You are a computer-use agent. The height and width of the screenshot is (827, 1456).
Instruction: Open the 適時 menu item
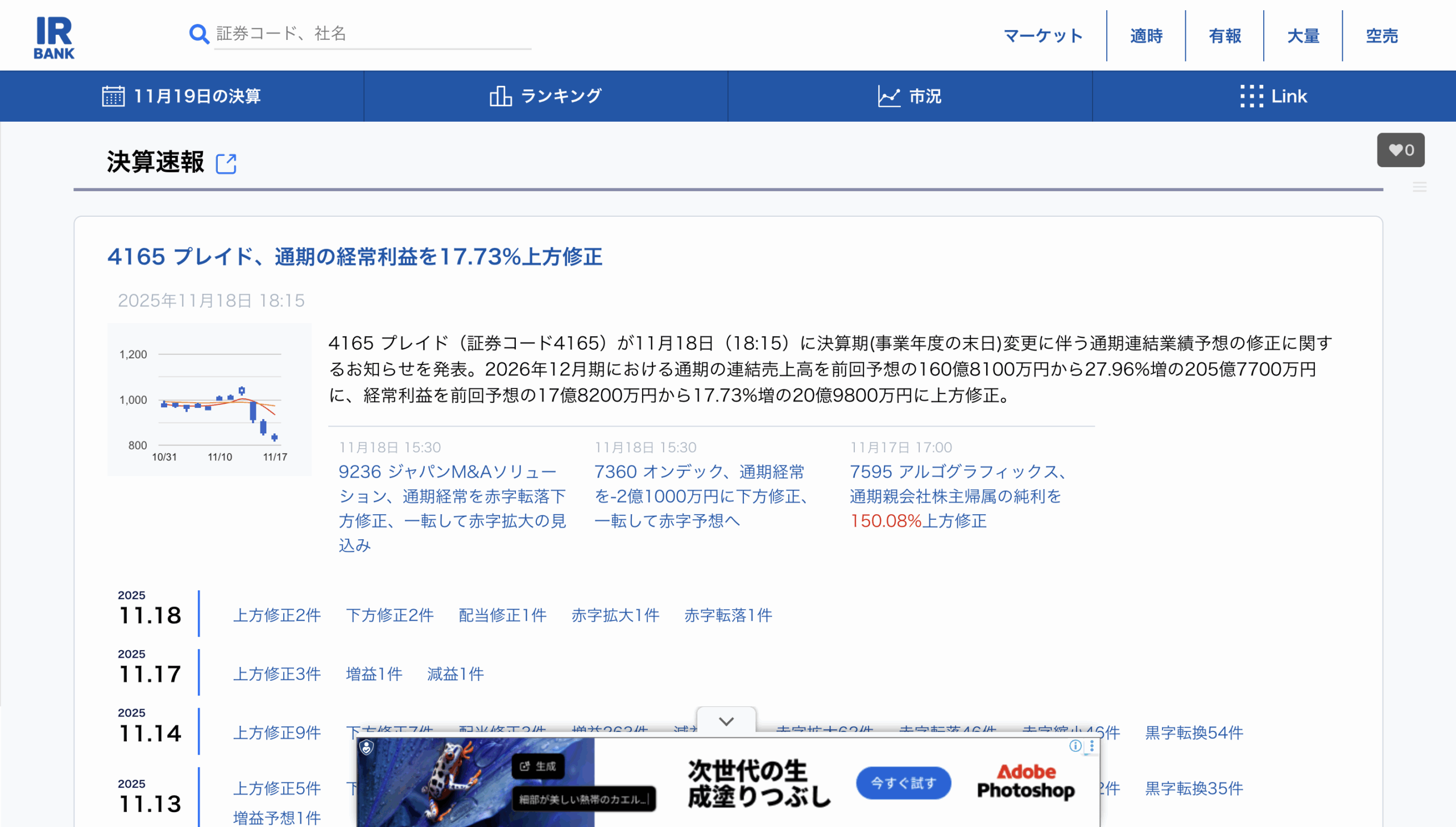click(x=1146, y=36)
